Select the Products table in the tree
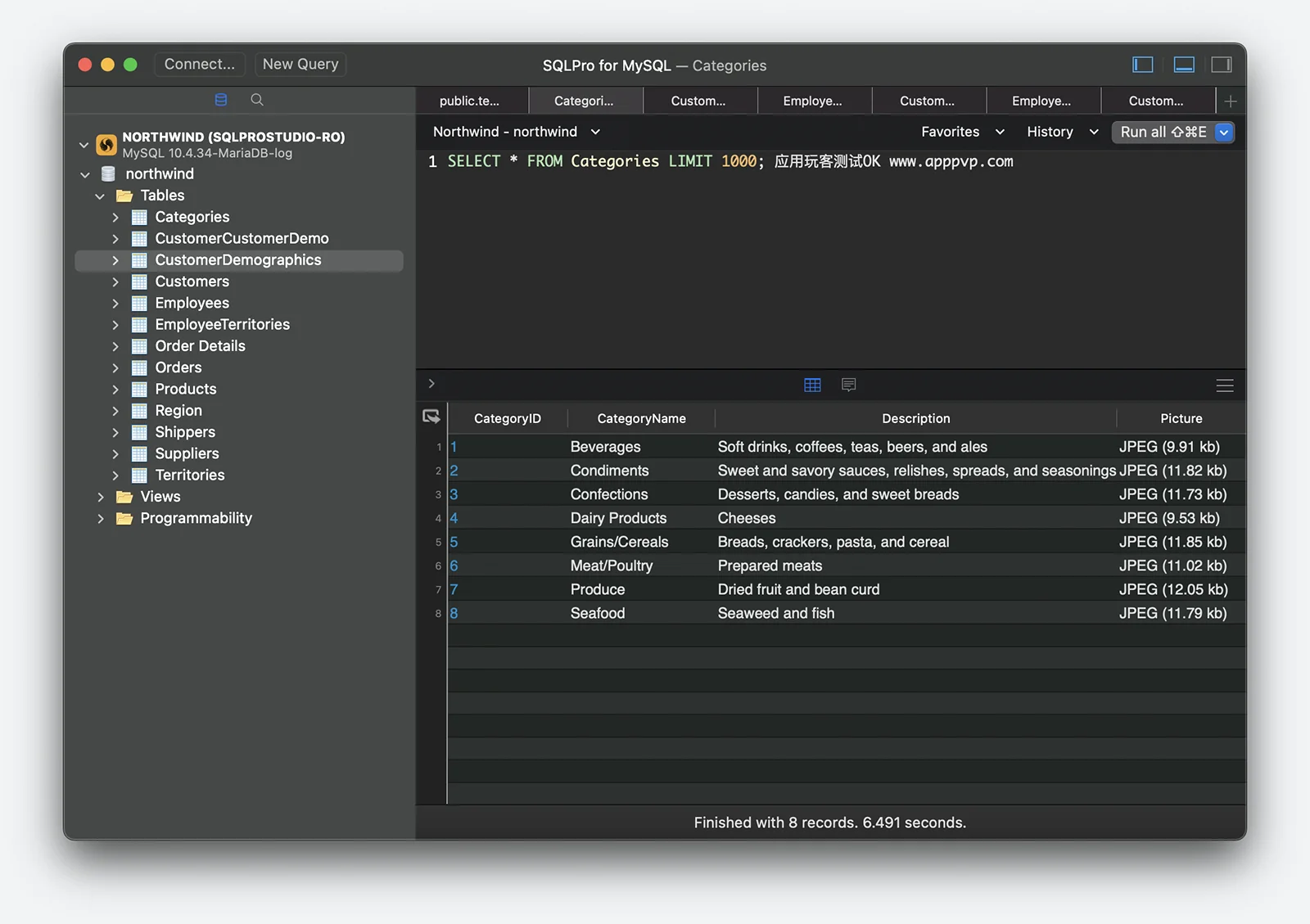This screenshot has height=924, width=1310. pos(186,390)
